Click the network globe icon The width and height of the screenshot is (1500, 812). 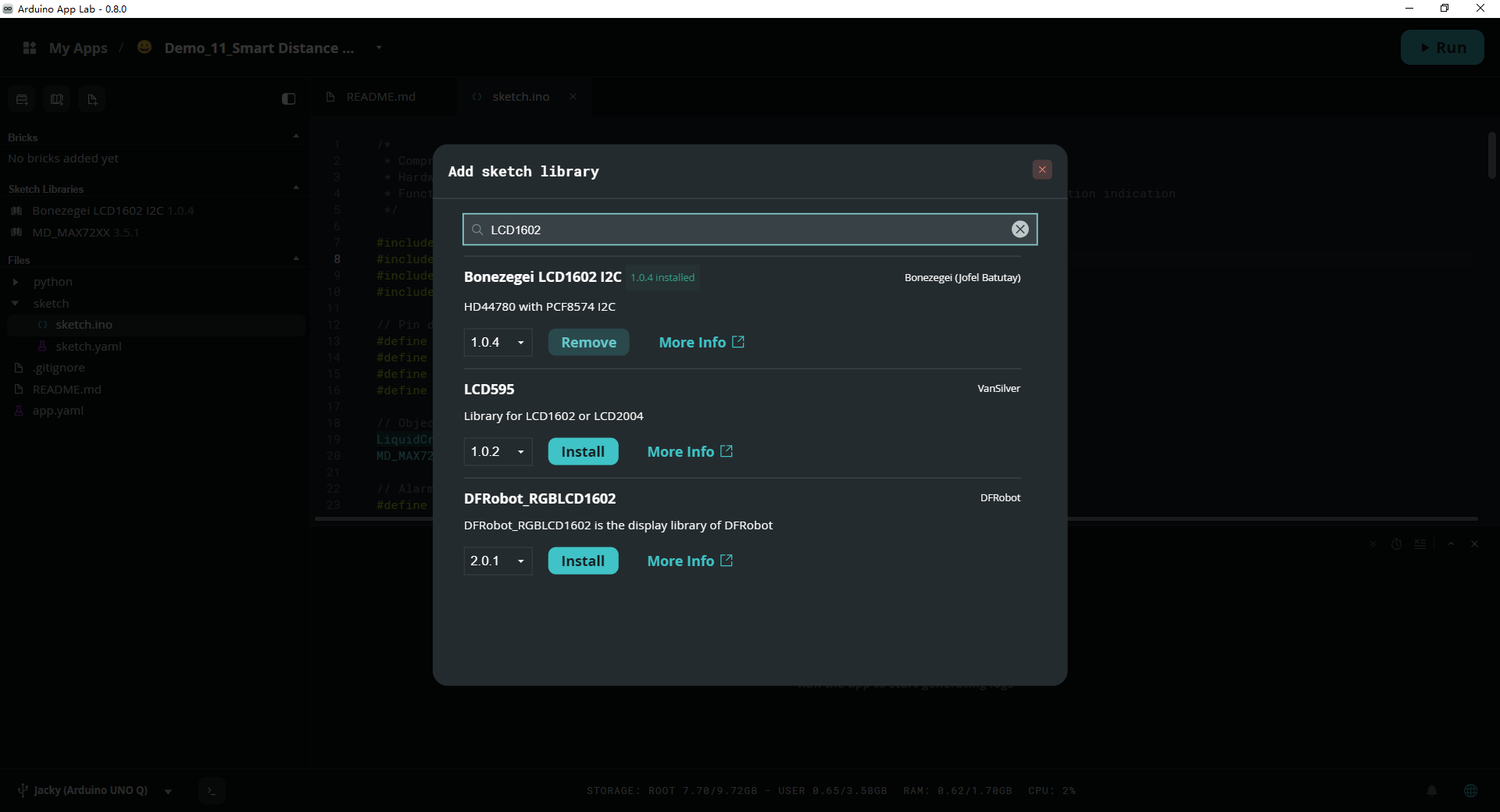(x=1470, y=790)
